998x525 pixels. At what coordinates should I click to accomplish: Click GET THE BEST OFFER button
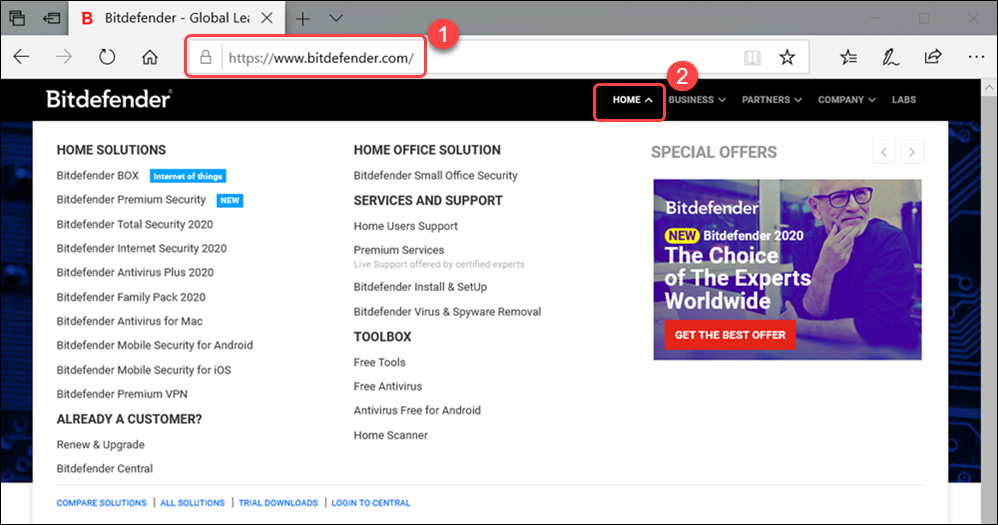pyautogui.click(x=730, y=335)
